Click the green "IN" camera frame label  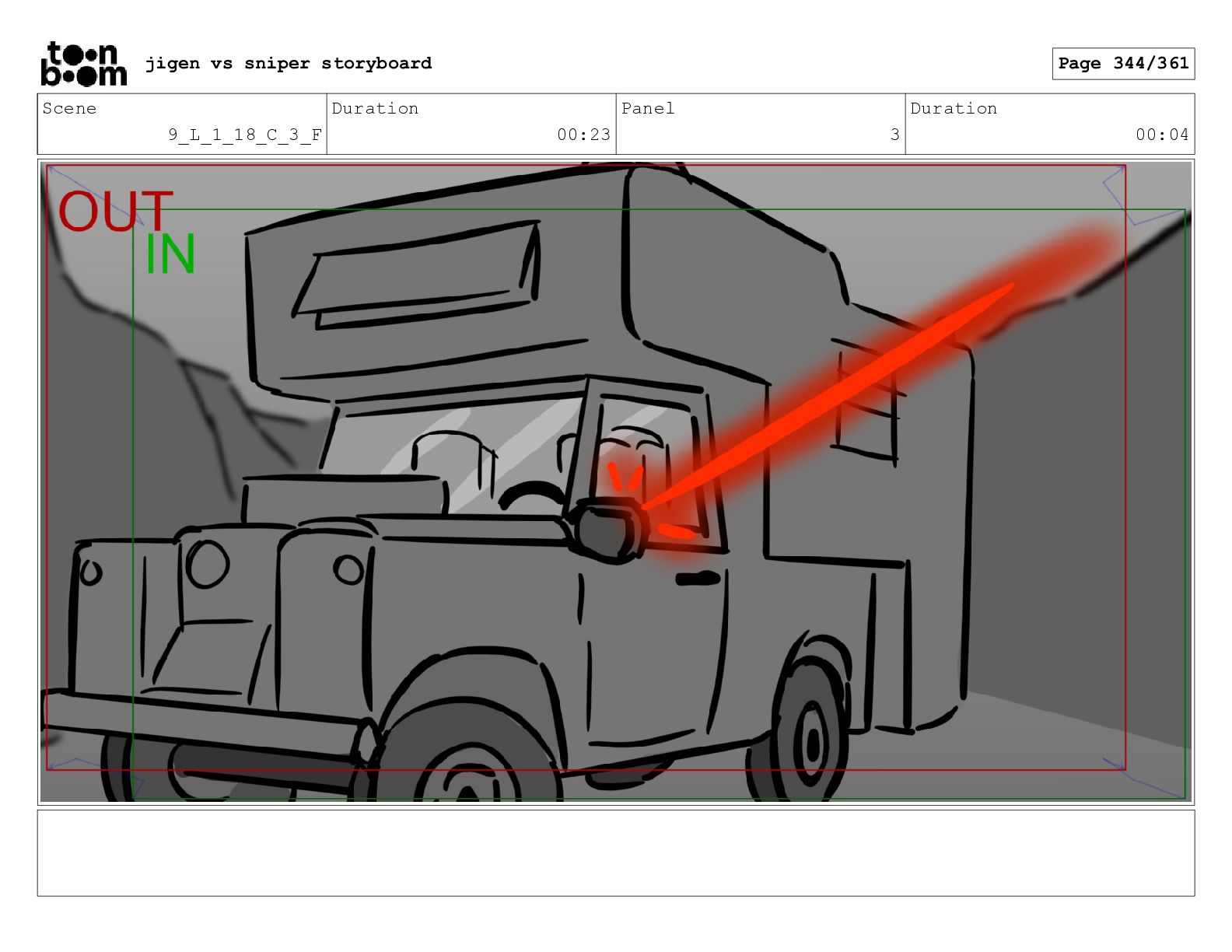pyautogui.click(x=170, y=254)
